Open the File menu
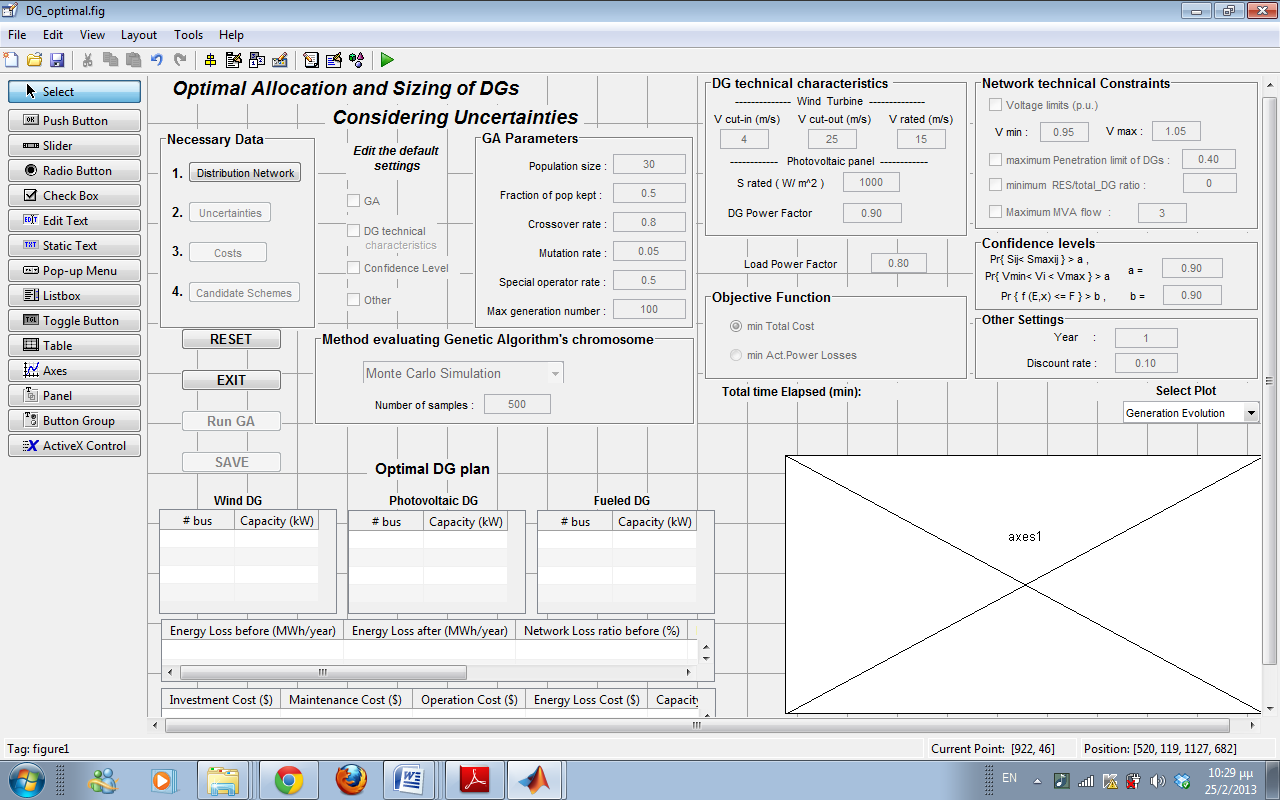The image size is (1280, 800). pyautogui.click(x=17, y=35)
